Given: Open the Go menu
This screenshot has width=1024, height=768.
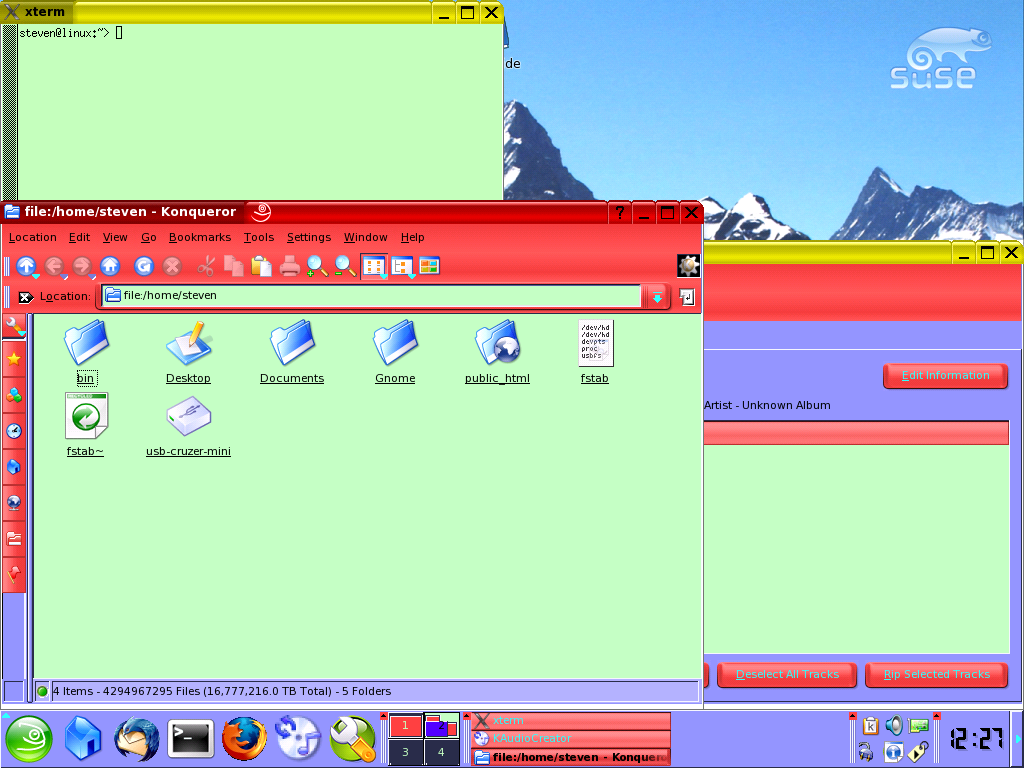Looking at the screenshot, I should [148, 237].
